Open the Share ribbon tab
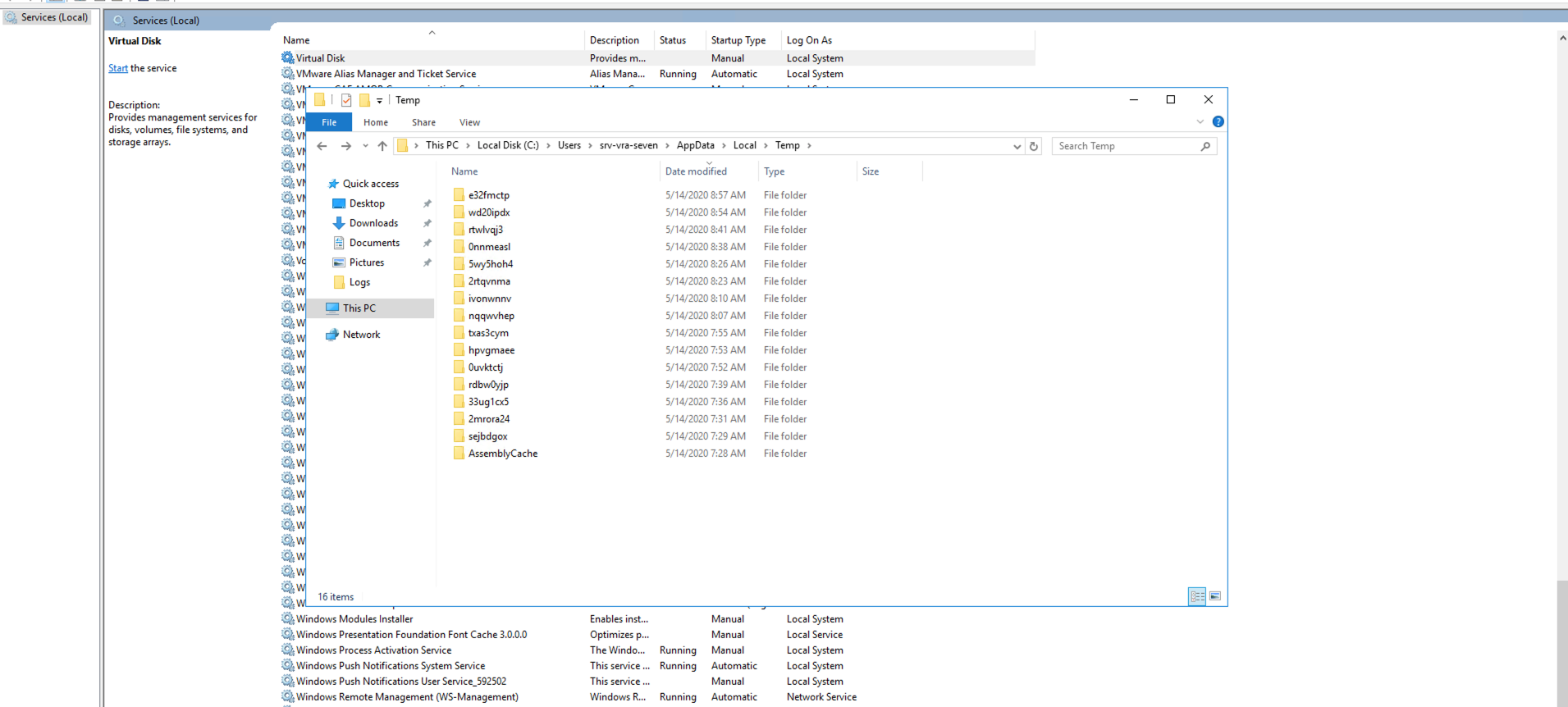Screen dimensions: 1568x707 coord(423,122)
